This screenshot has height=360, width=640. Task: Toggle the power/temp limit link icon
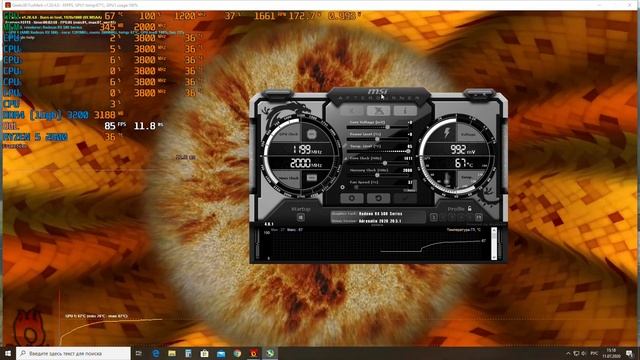[345, 145]
